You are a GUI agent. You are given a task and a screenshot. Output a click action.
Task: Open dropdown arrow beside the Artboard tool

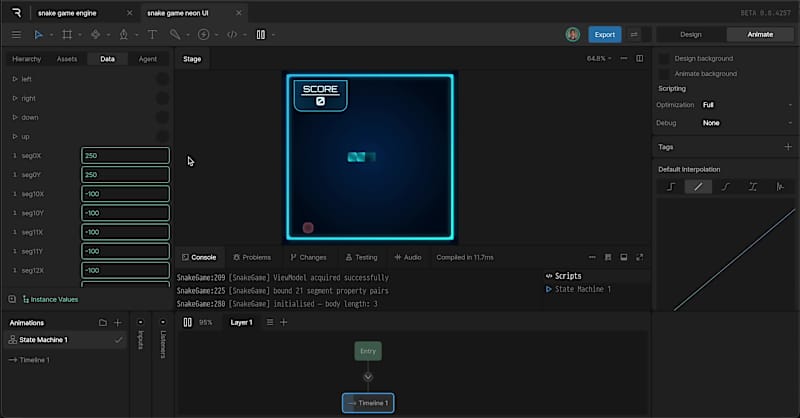pos(80,35)
